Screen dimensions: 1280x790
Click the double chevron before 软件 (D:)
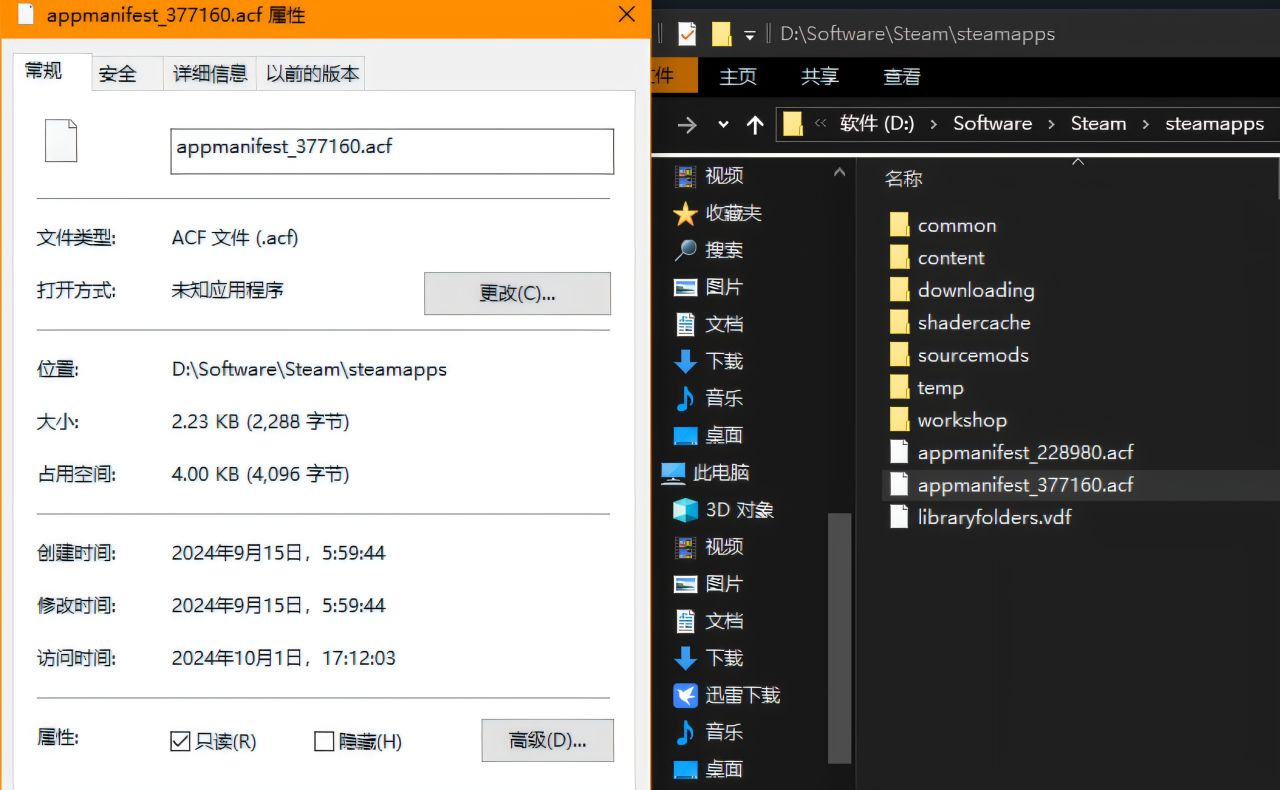point(821,124)
